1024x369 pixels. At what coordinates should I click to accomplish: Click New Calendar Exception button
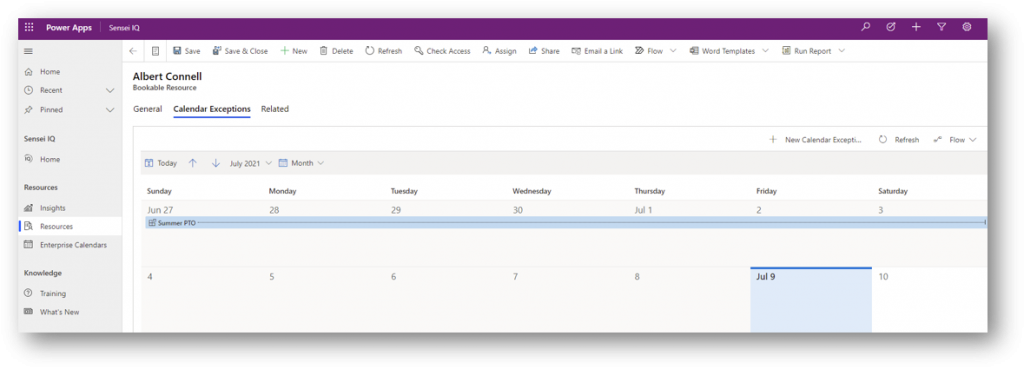(816, 140)
